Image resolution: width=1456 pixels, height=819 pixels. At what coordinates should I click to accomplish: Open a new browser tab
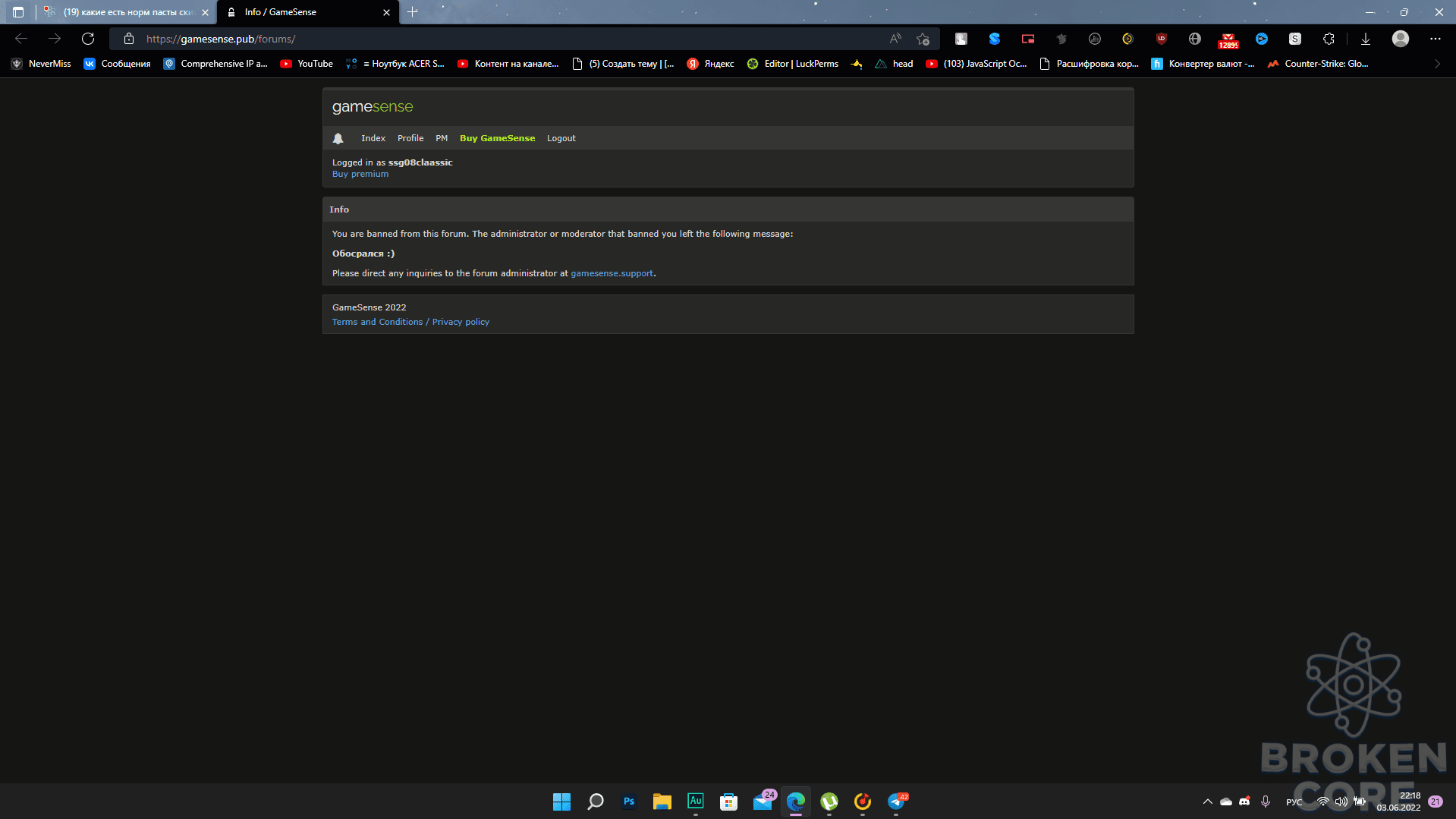tap(413, 12)
